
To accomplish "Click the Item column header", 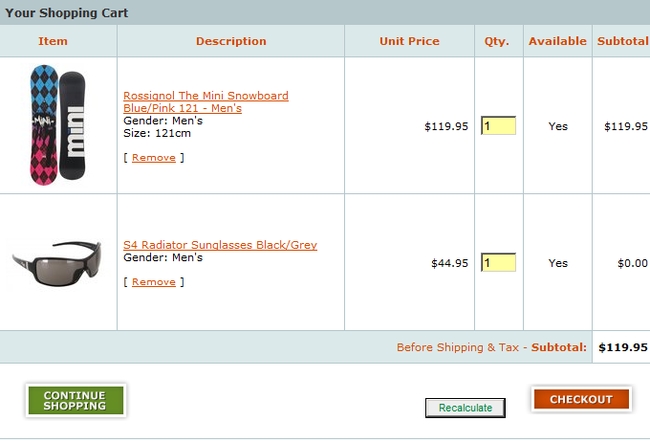I will (53, 41).
